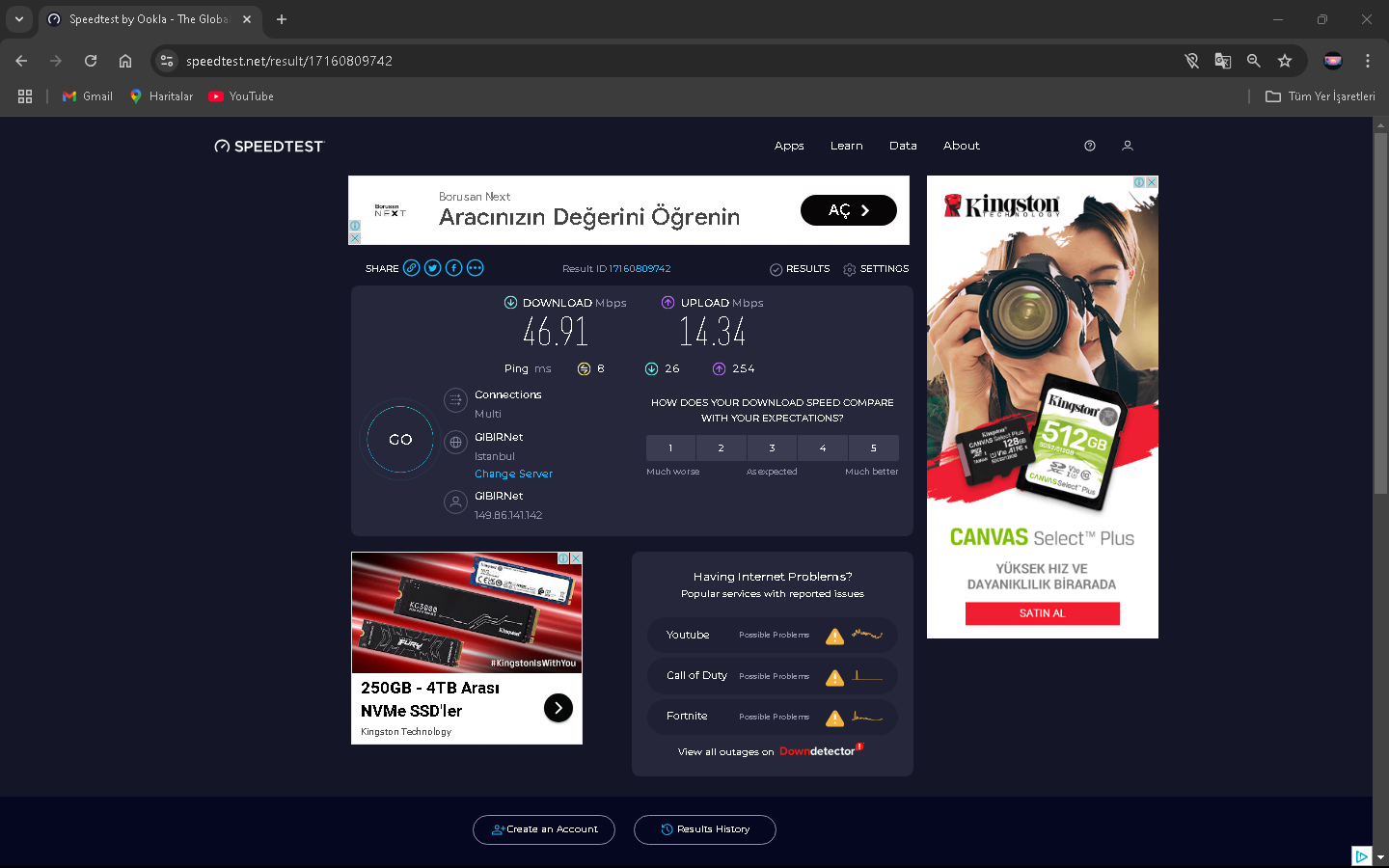Click the arrow on Kingston NVMe SSD ad
Screen dimensions: 1389x868
point(558,708)
